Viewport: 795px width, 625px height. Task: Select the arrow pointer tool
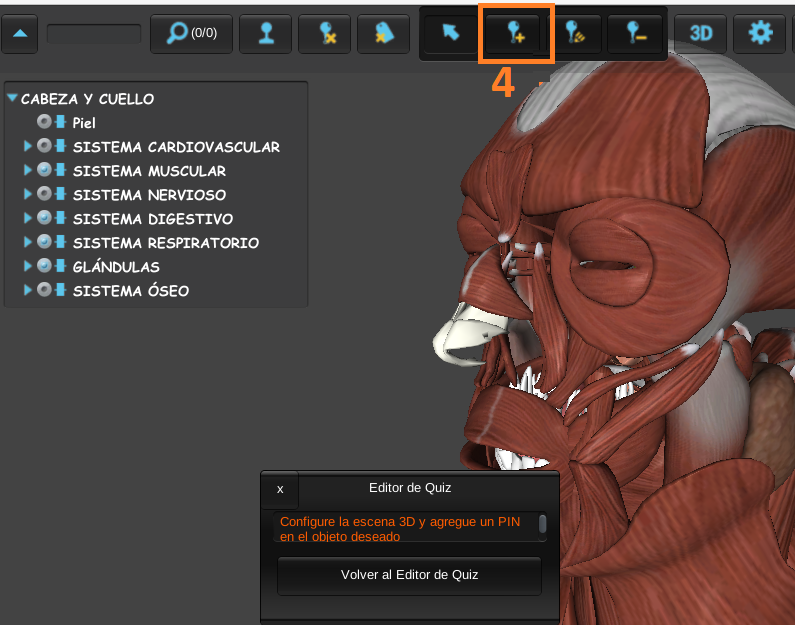[450, 34]
